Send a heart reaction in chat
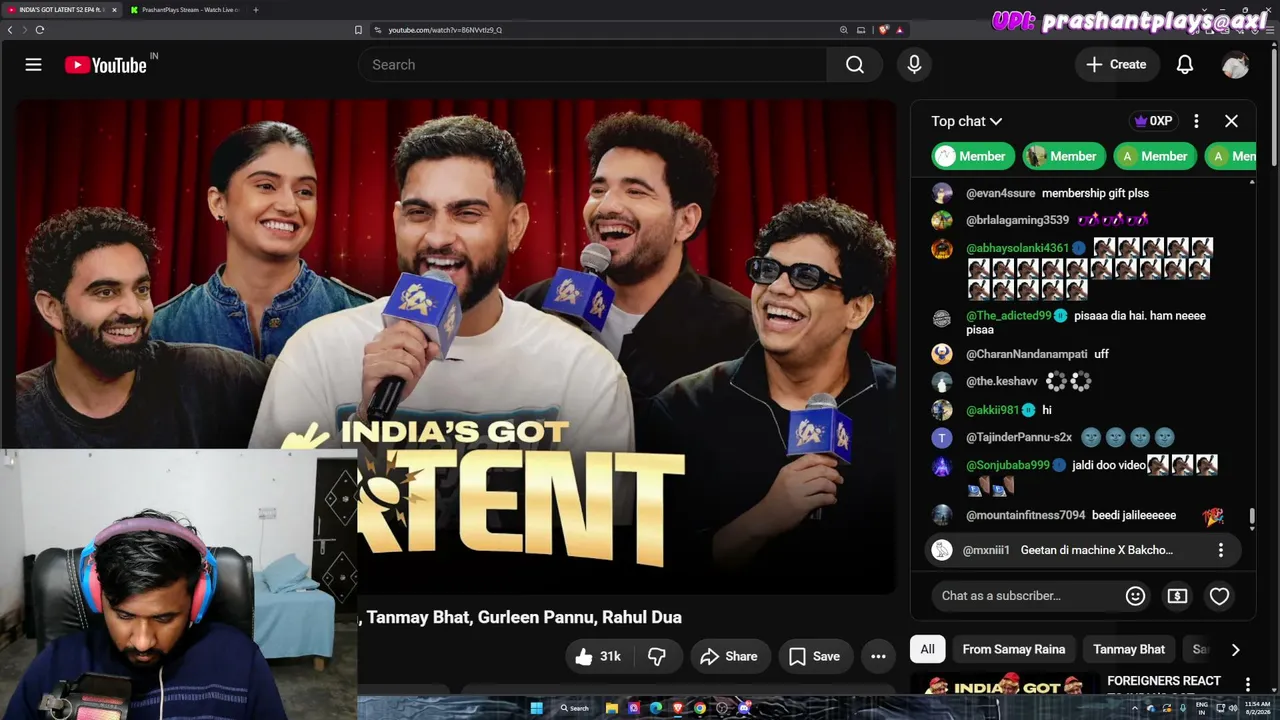The width and height of the screenshot is (1280, 720). tap(1219, 596)
